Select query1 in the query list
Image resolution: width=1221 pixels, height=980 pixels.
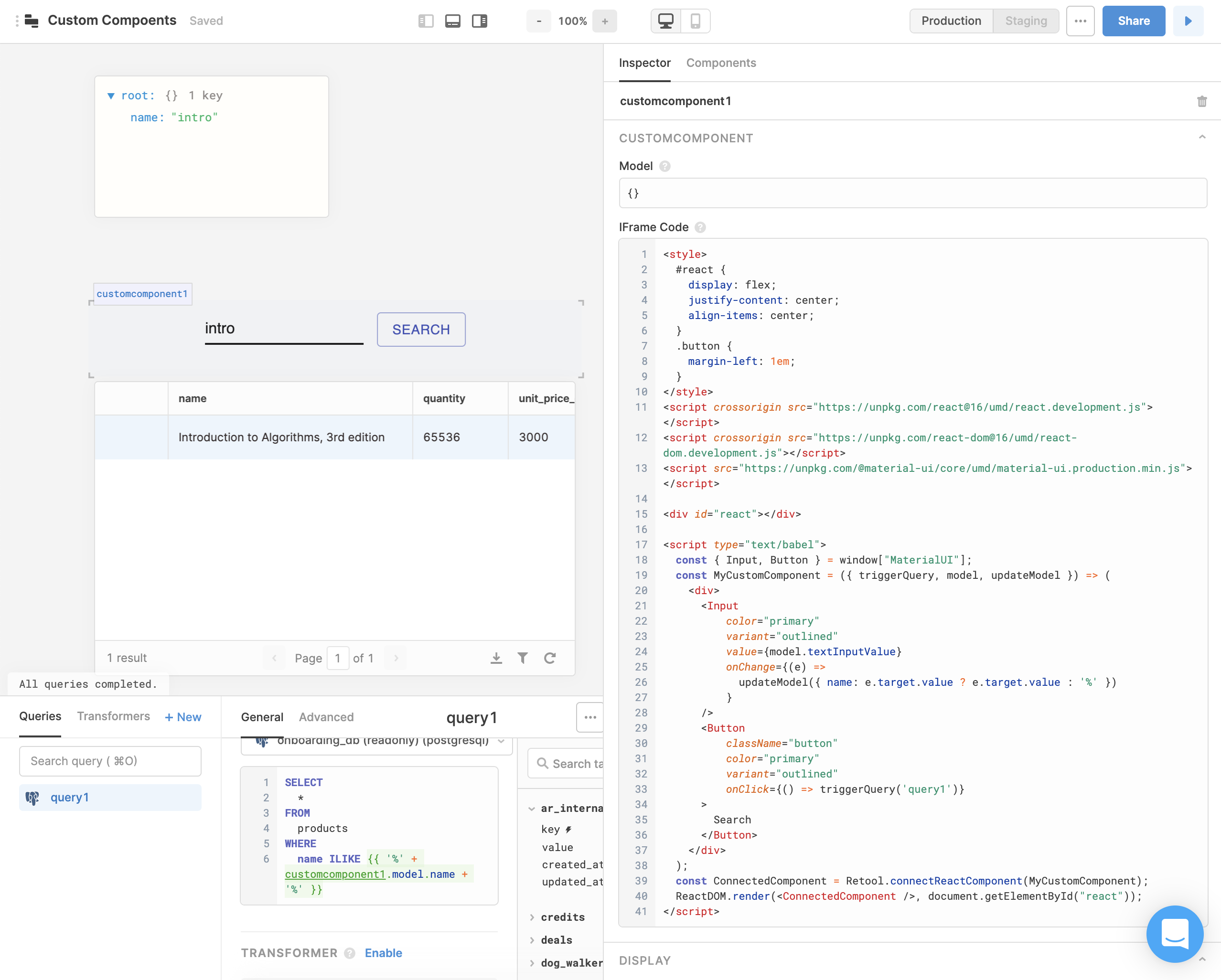(x=110, y=798)
